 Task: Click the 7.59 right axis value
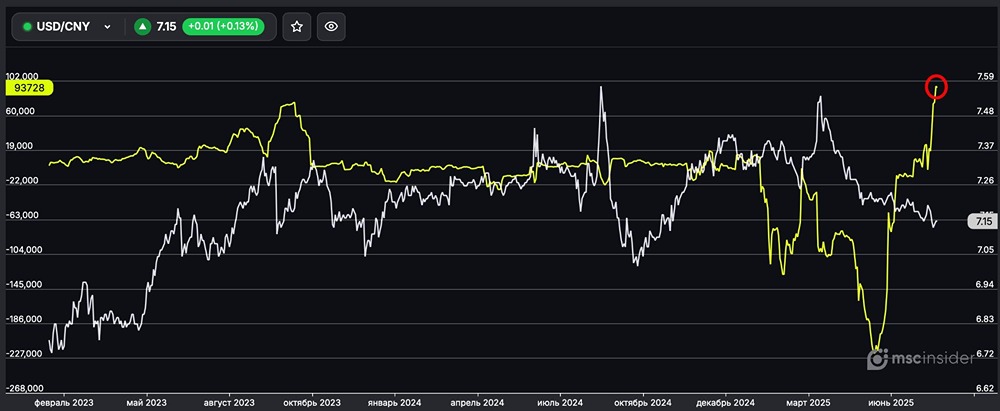pyautogui.click(x=983, y=77)
